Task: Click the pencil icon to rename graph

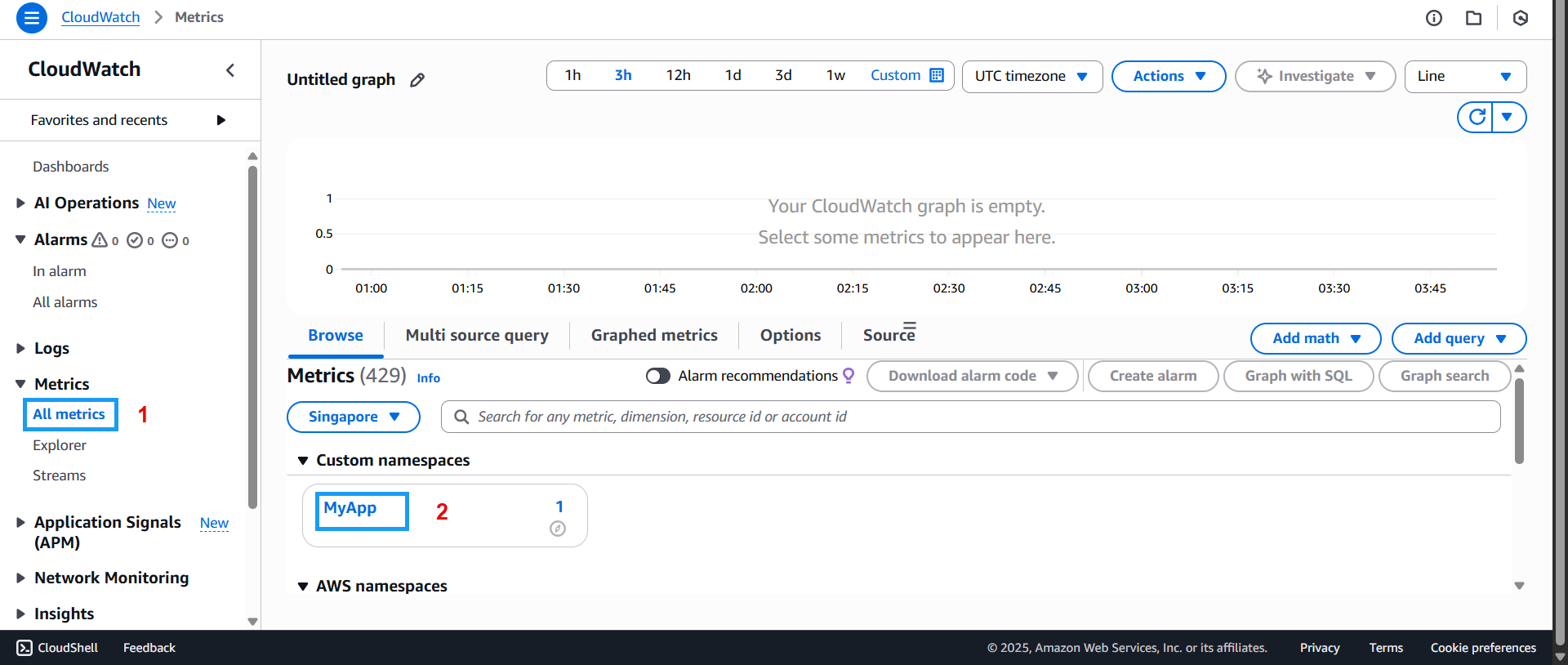Action: [417, 80]
